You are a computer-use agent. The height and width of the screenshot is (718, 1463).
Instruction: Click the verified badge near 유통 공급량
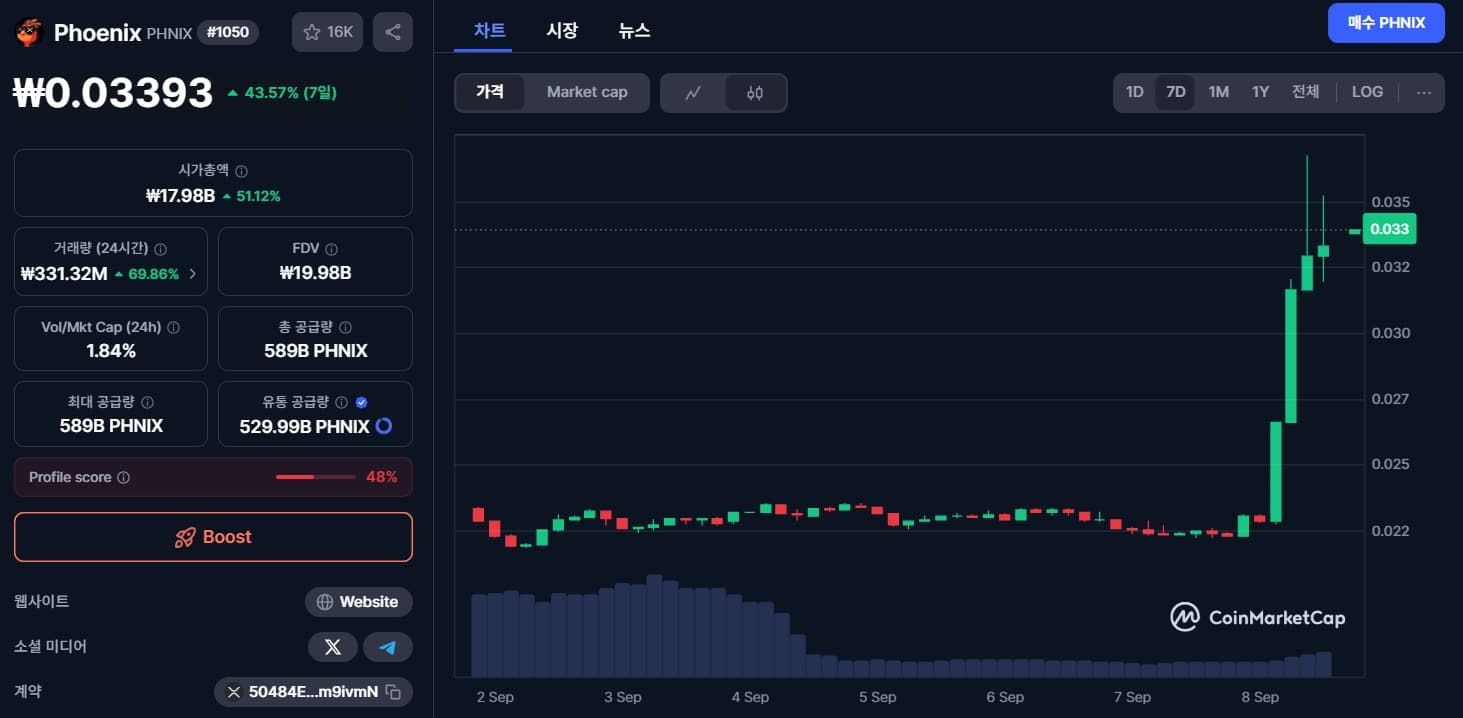pyautogui.click(x=361, y=402)
